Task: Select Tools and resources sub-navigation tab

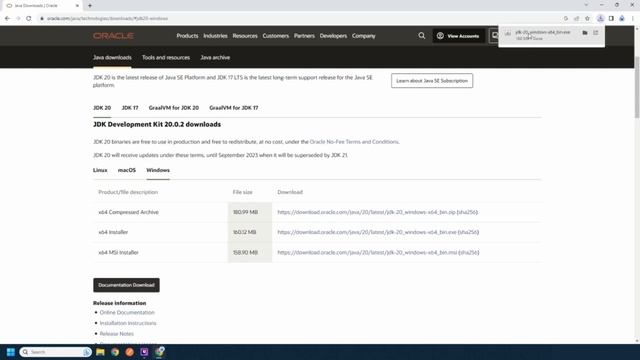Action: [166, 58]
